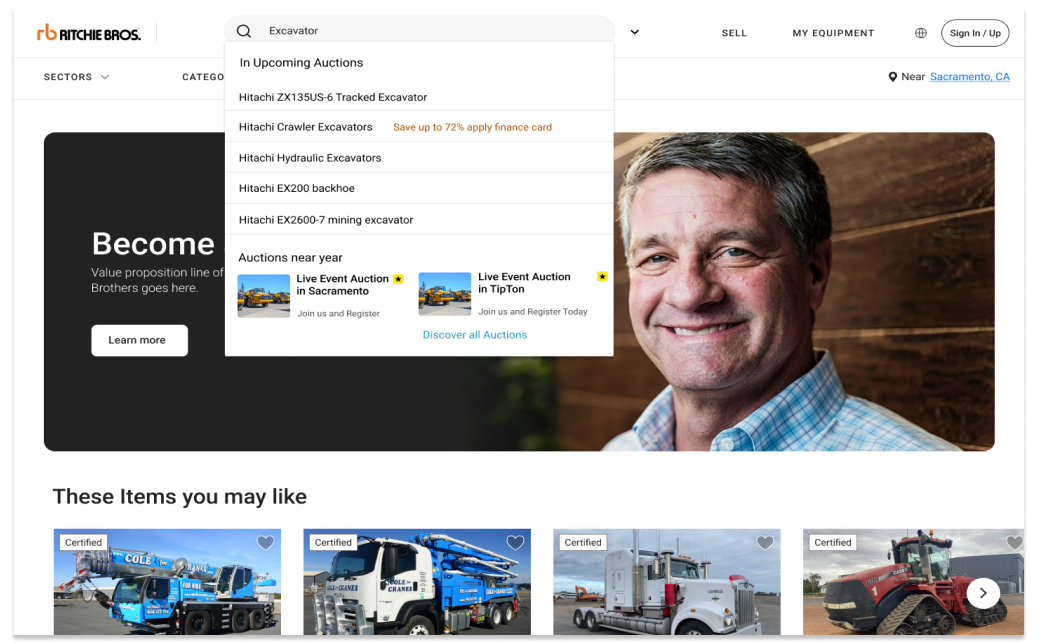Click the Sacramento auction thumbnail image
This screenshot has width=1039, height=643.
(264, 296)
